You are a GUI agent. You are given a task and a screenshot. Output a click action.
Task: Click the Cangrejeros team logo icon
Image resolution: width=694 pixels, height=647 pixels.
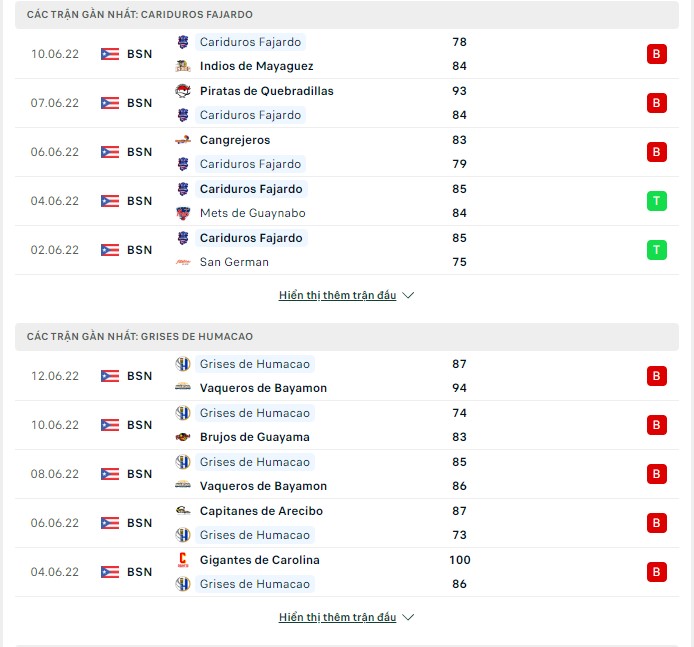pyautogui.click(x=183, y=140)
